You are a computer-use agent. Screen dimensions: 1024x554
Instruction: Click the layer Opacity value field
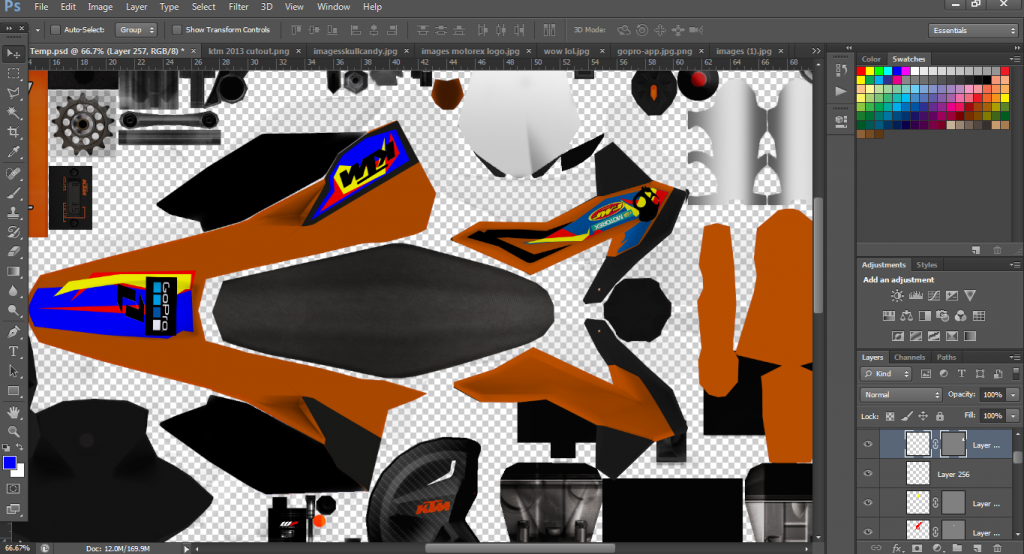coord(992,395)
